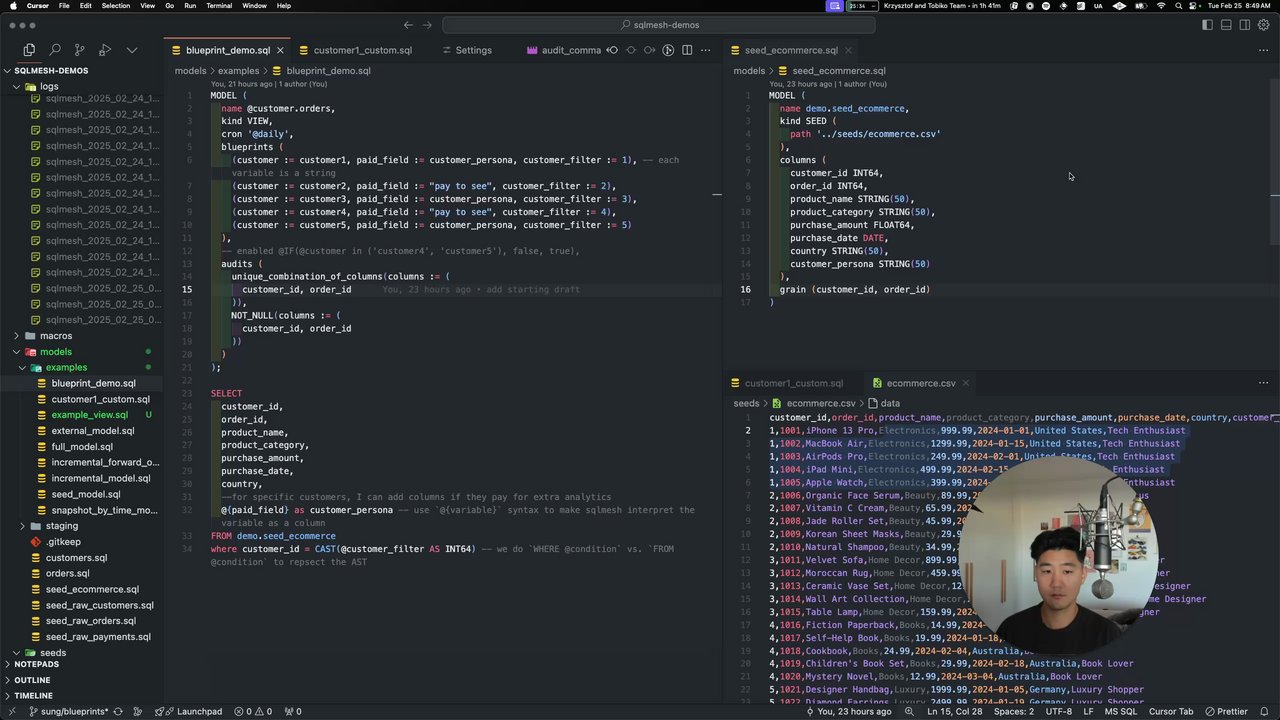Screen dimensions: 1280x720
Task: Open the Source Control view icon
Action: point(80,49)
